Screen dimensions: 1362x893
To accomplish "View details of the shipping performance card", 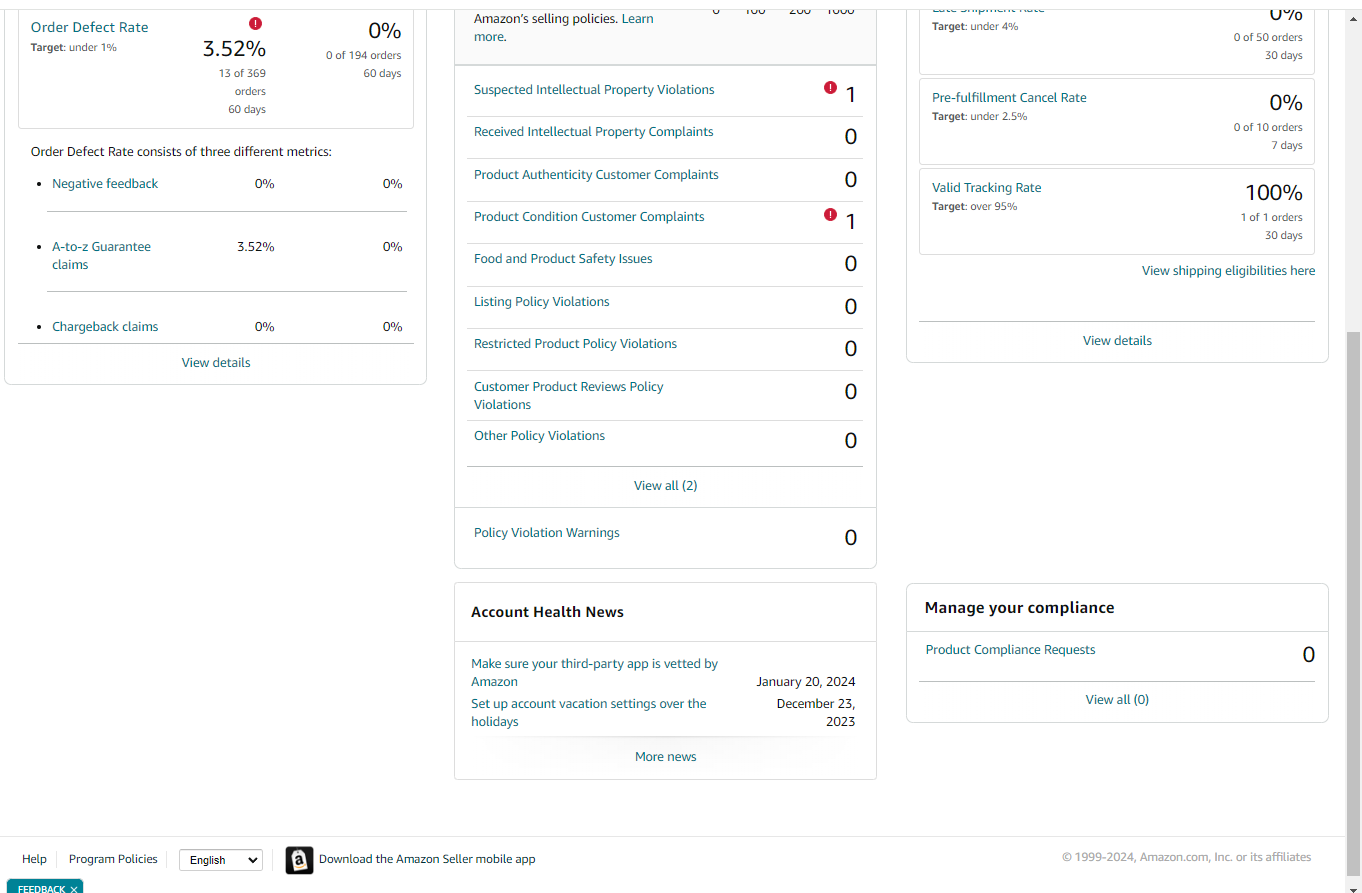I will (x=1117, y=341).
